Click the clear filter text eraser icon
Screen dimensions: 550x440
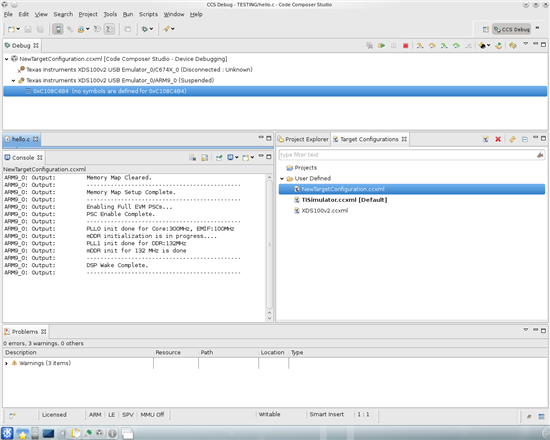(540, 155)
